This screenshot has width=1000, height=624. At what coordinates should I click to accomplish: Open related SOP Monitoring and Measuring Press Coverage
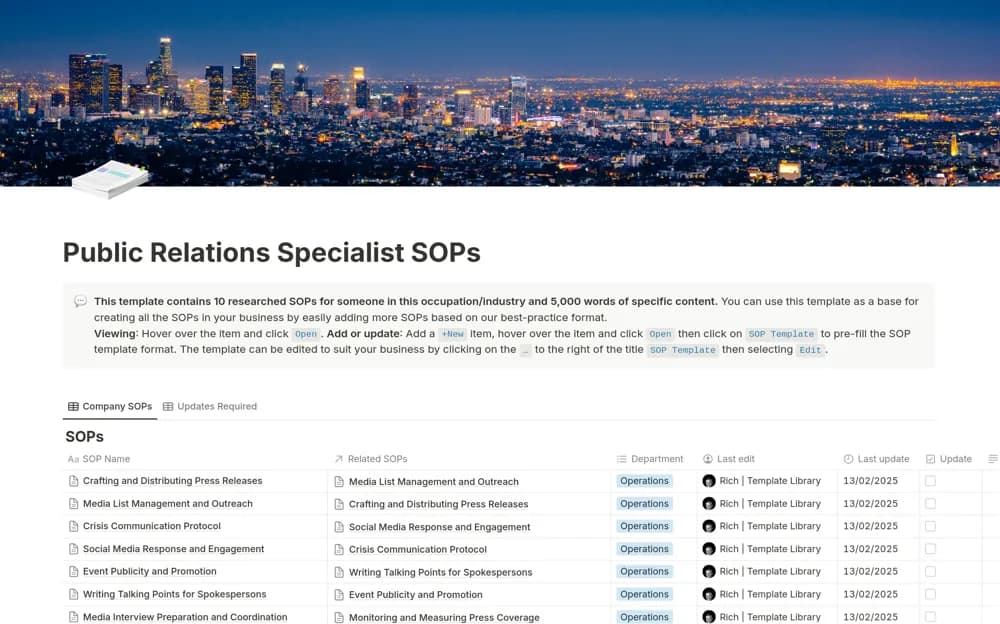click(444, 618)
